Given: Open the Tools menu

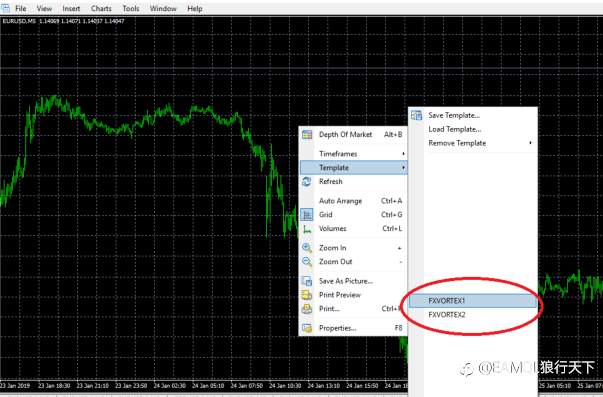Looking at the screenshot, I should tap(131, 8).
